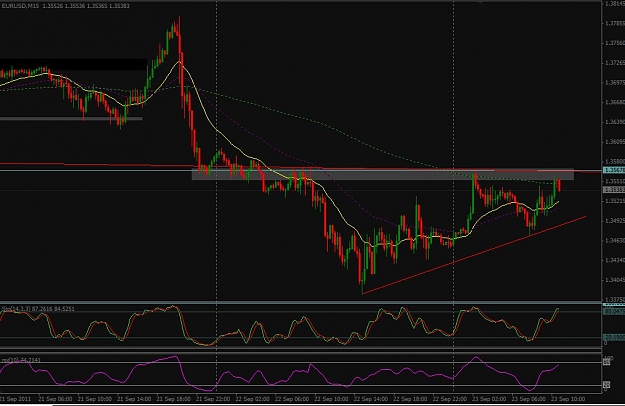The image size is (625, 406).
Task: Click the 22 Sep 02:00 time label
Action: (252, 399)
